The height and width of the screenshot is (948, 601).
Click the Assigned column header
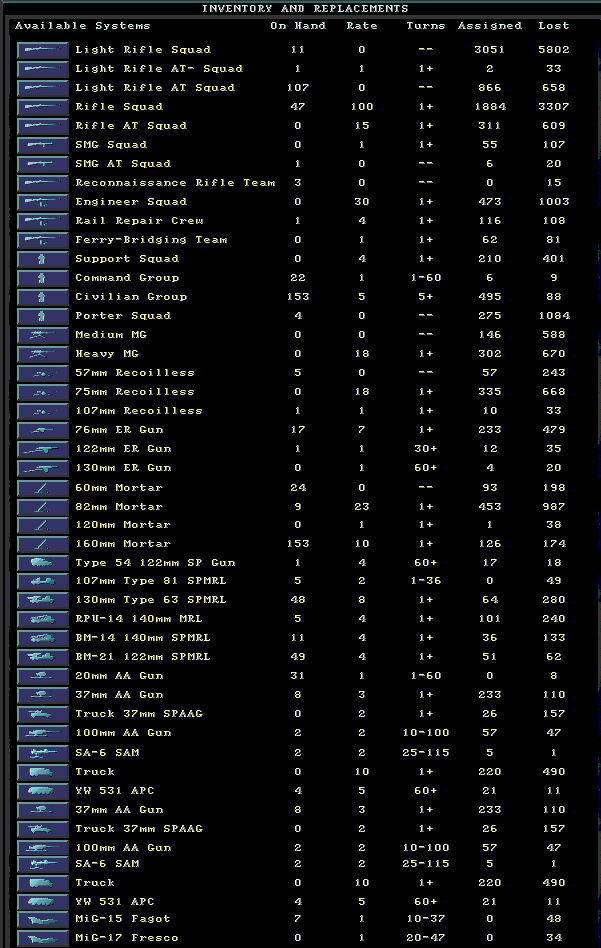tap(489, 26)
